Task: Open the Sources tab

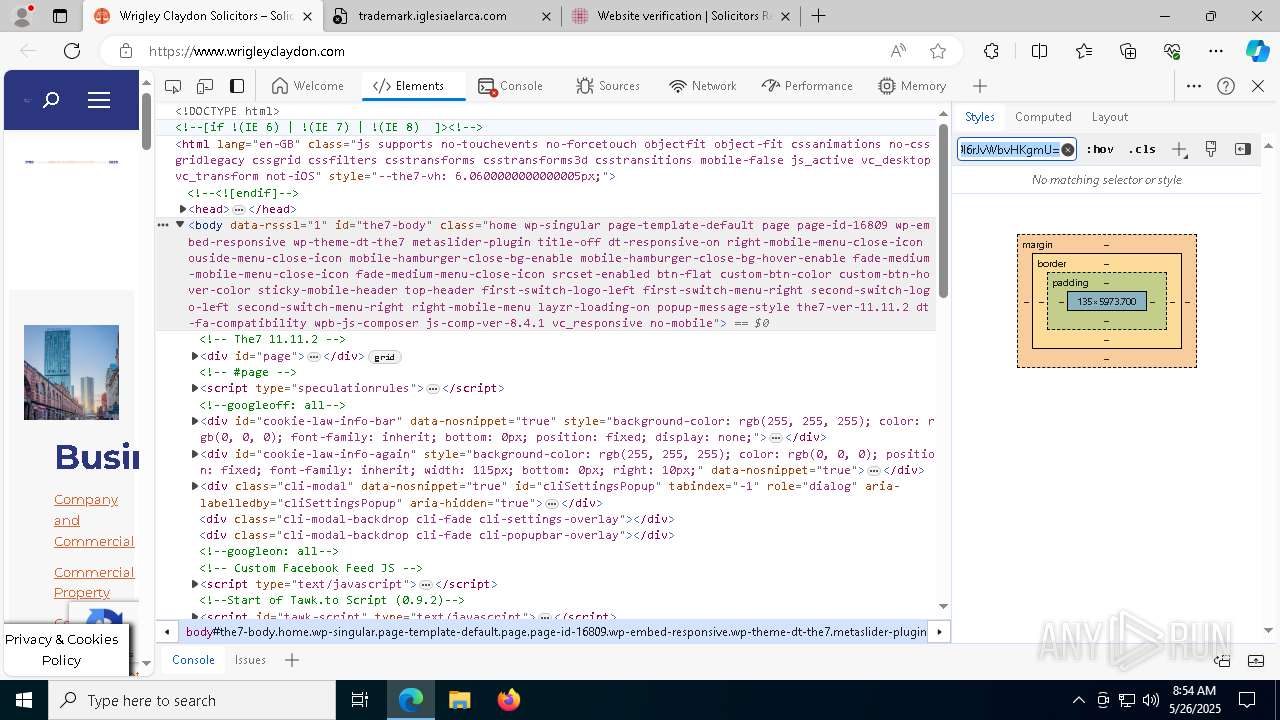Action: tap(608, 86)
